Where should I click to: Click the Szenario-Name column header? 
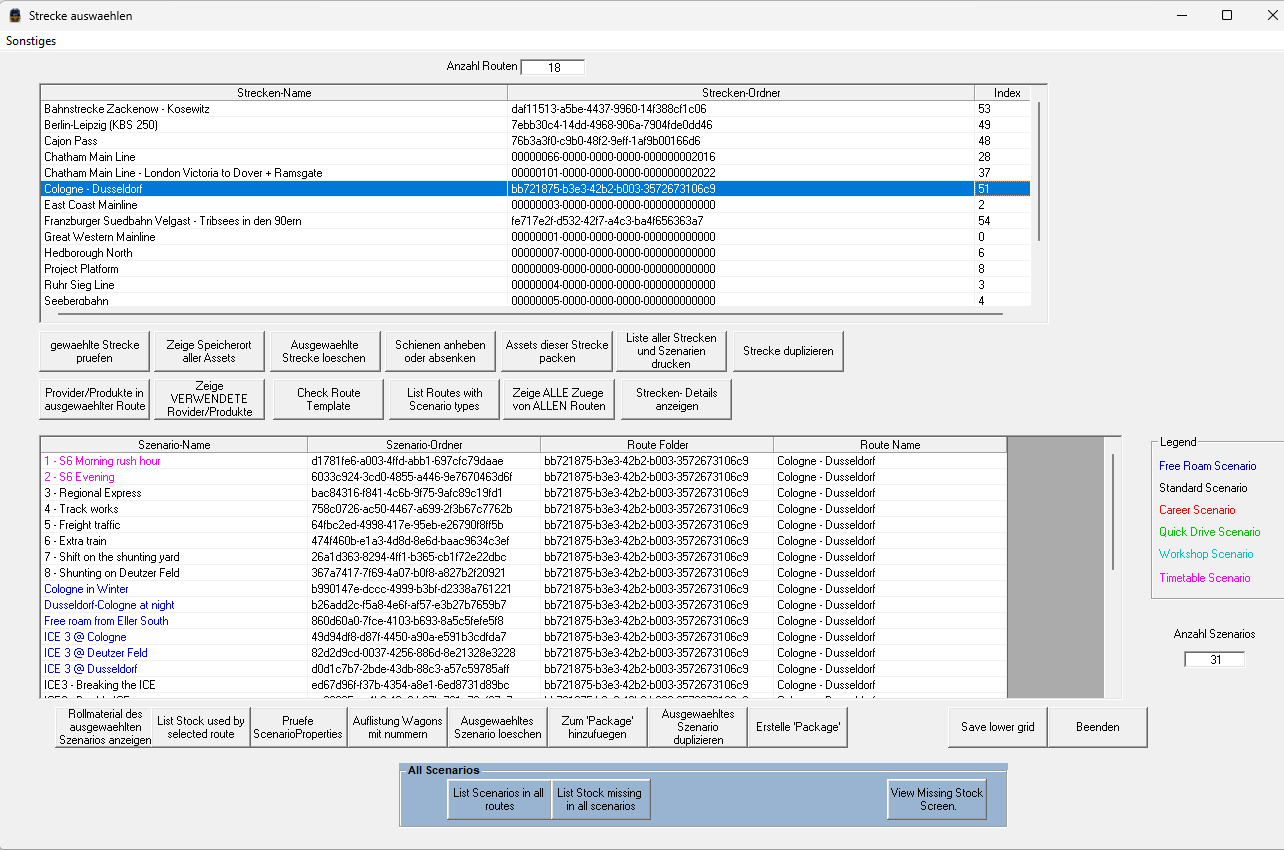pyautogui.click(x=174, y=445)
